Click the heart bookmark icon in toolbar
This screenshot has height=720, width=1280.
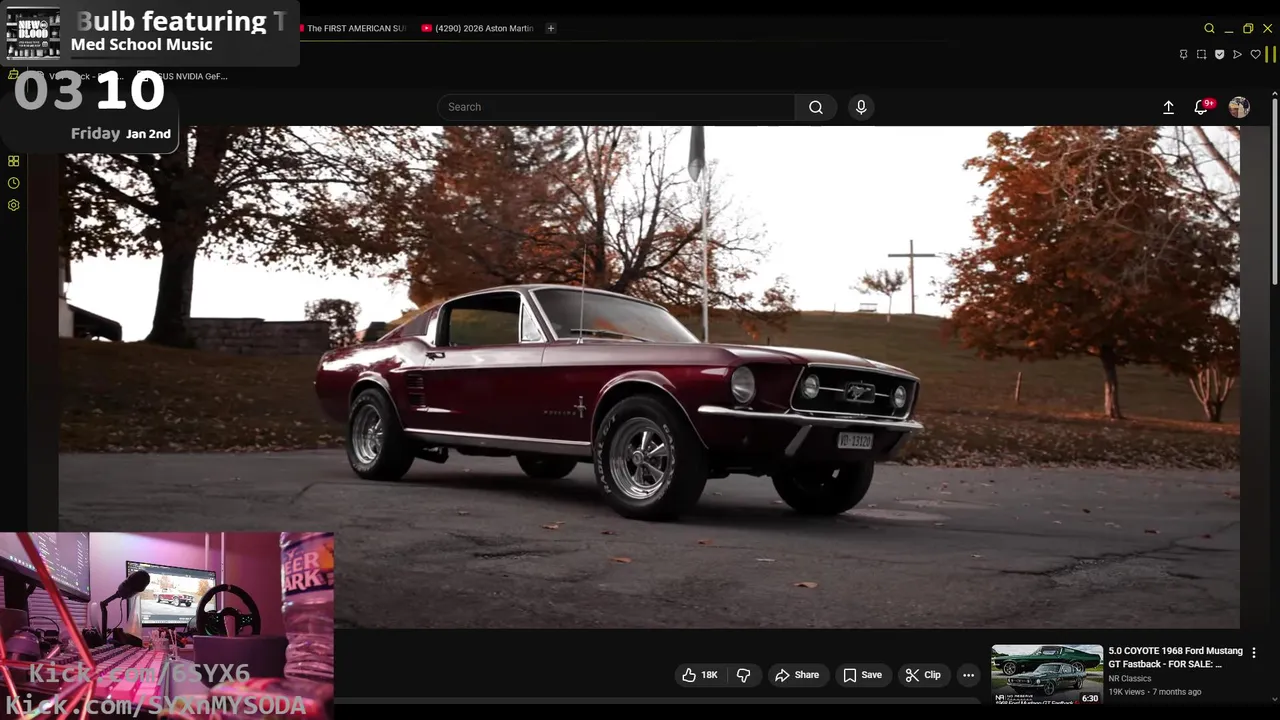1255,54
